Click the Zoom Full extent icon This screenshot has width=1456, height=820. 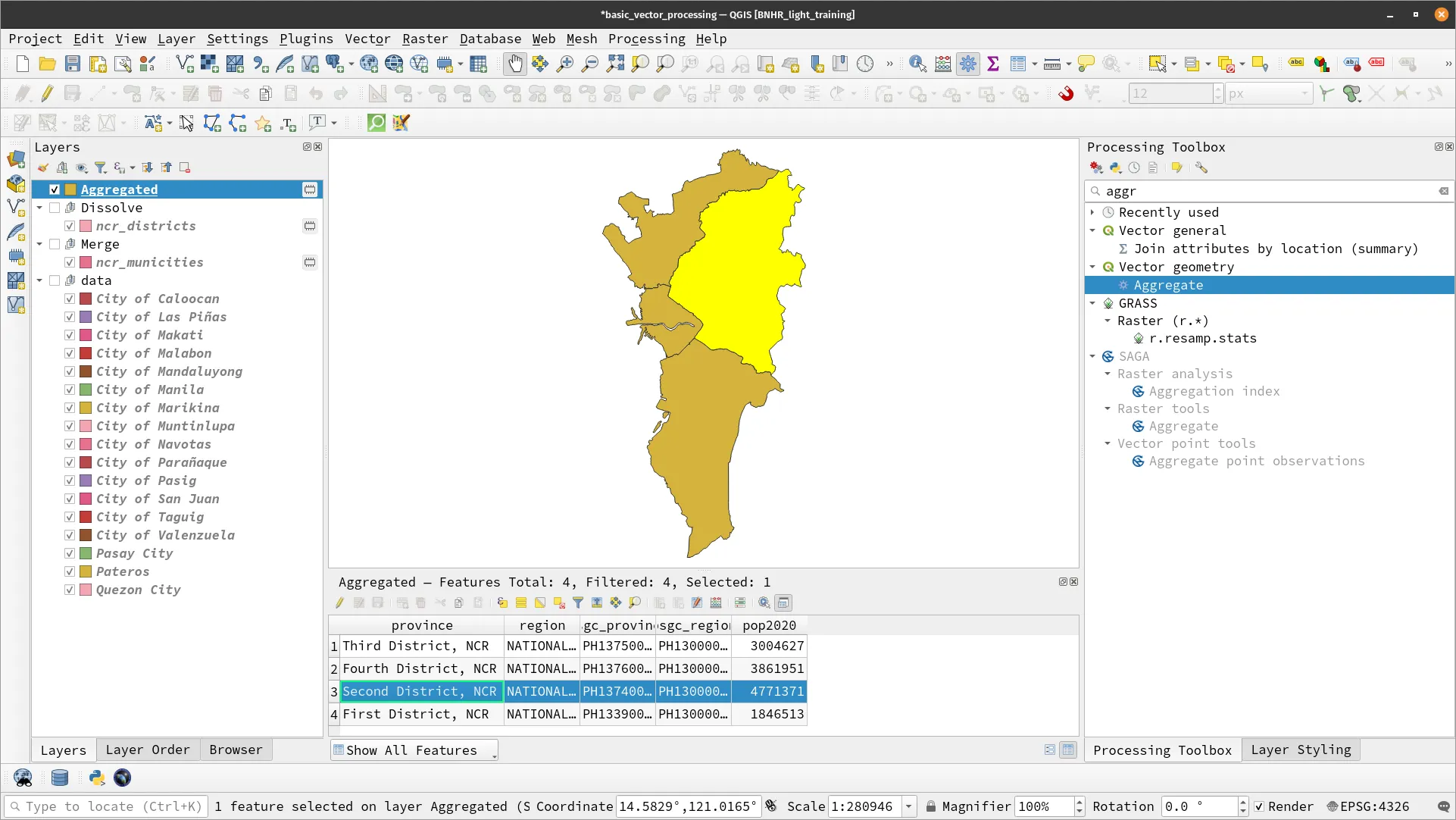(x=615, y=64)
